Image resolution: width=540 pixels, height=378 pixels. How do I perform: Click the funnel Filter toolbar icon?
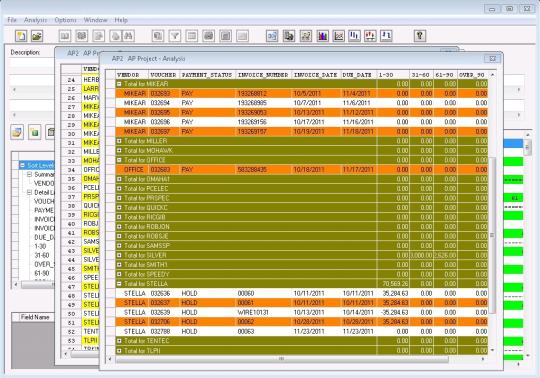tap(175, 36)
